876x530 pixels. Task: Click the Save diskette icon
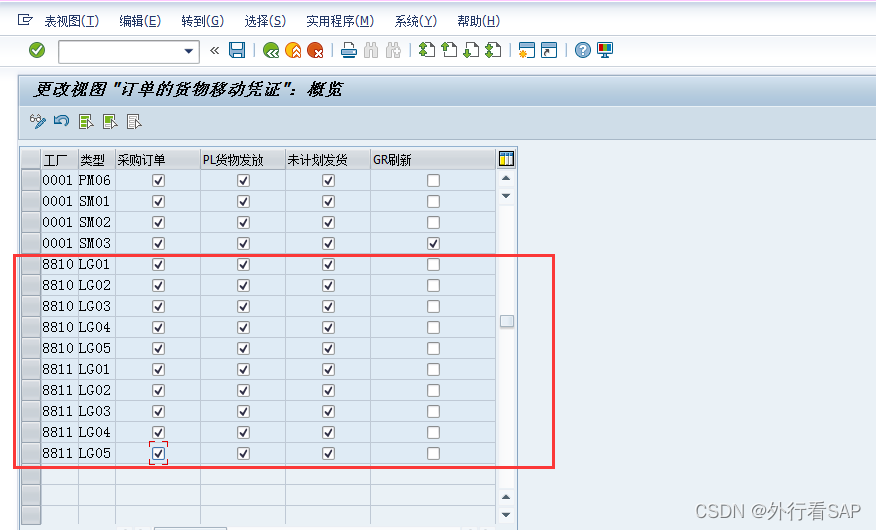pos(237,50)
